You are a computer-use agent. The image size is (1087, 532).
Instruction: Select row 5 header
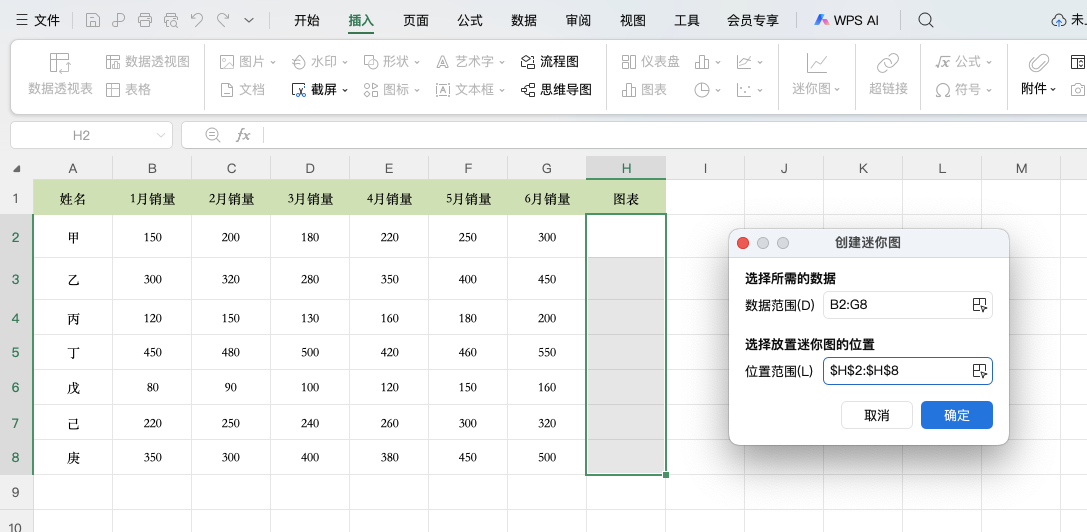[16, 352]
